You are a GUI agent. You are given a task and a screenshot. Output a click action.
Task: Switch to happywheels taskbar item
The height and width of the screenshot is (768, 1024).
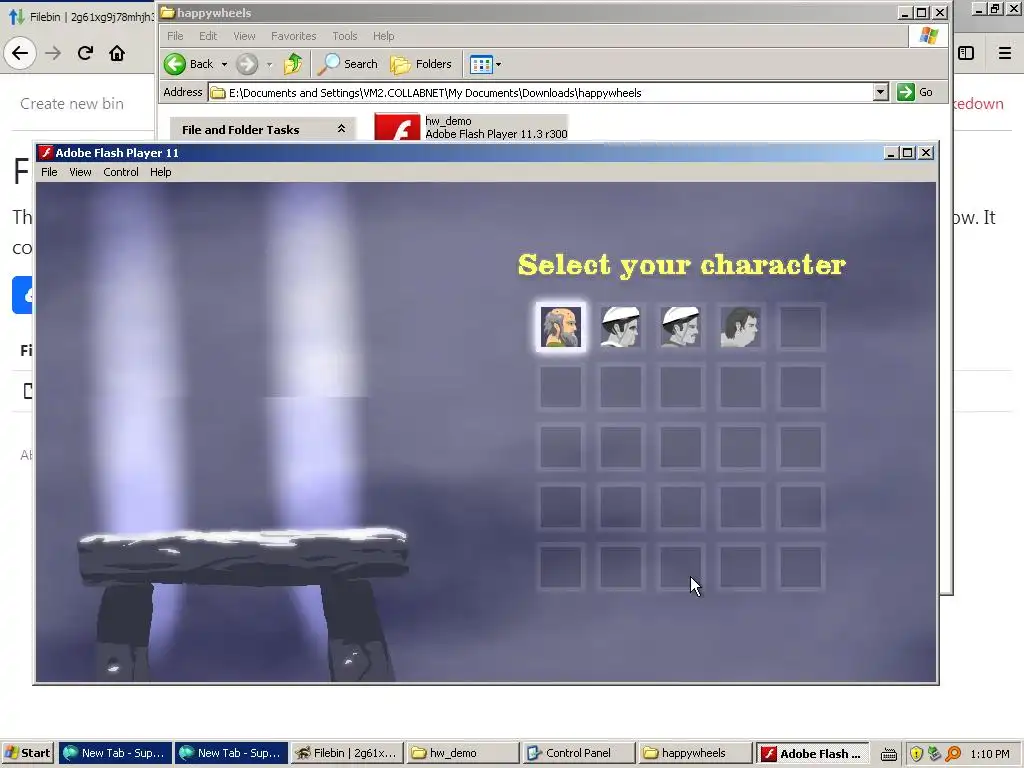[x=695, y=753]
